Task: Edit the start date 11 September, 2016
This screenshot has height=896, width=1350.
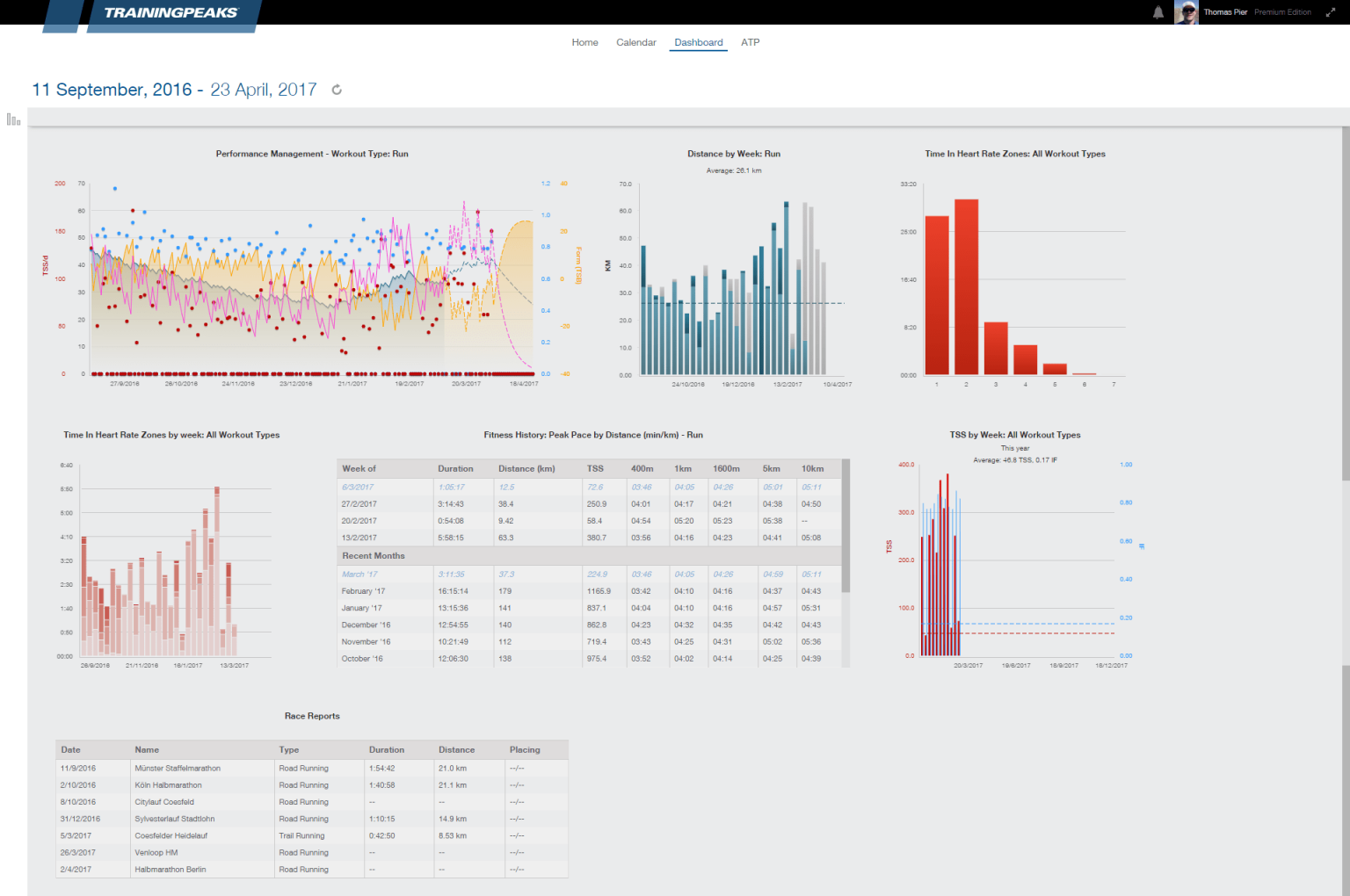Action: tap(112, 89)
